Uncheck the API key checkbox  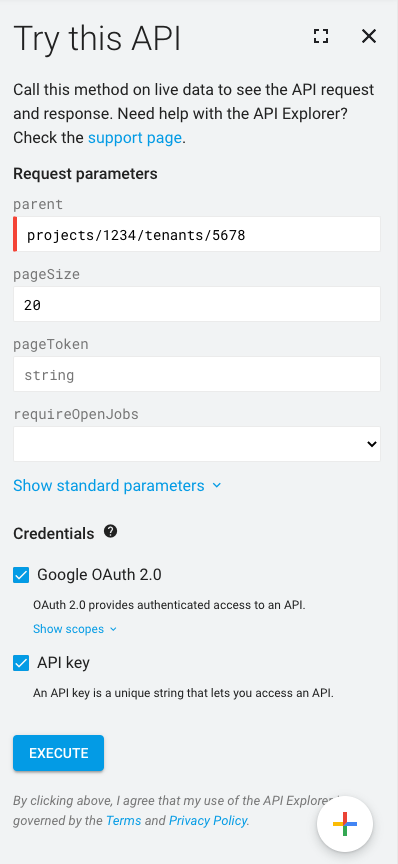21,663
